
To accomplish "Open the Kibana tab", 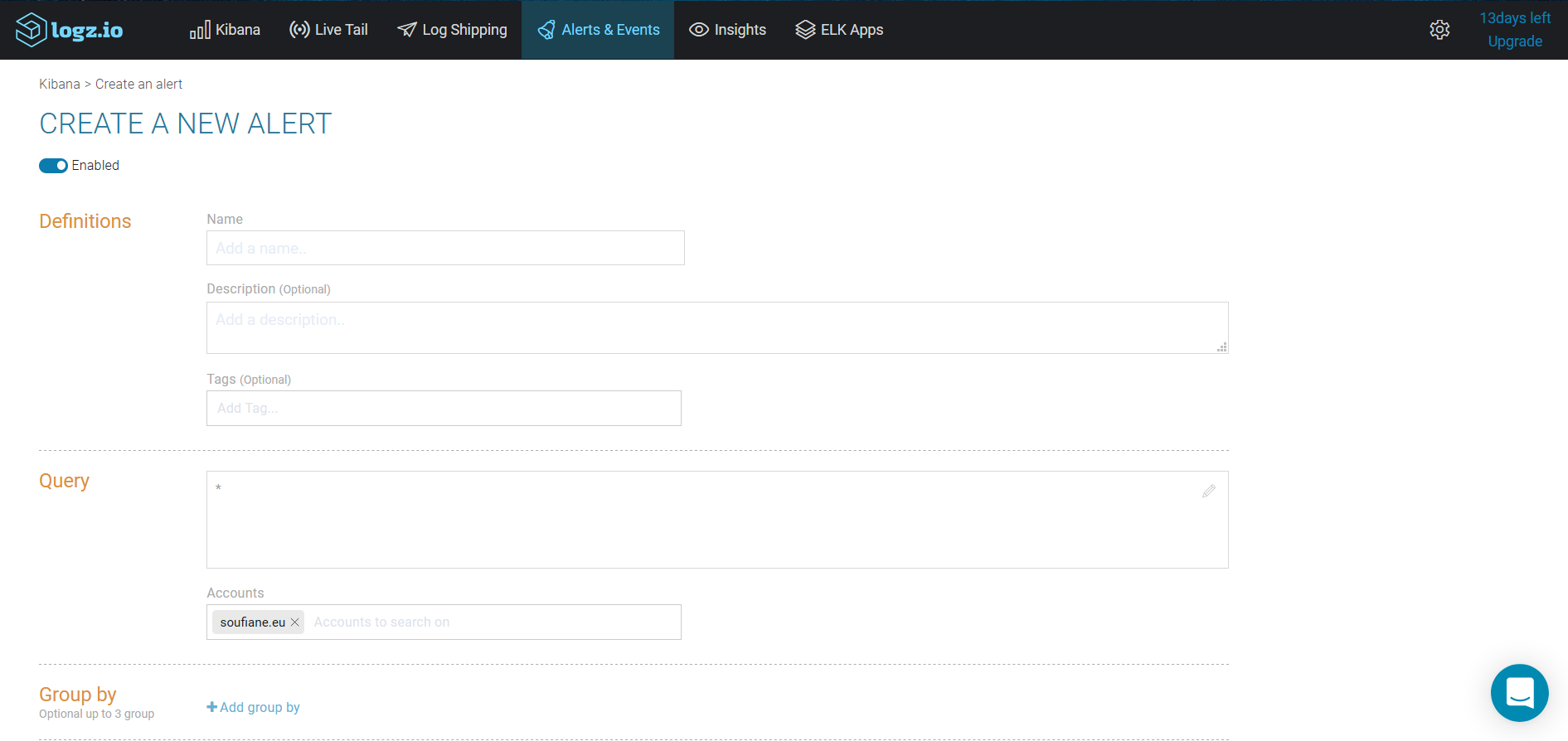I will point(225,30).
